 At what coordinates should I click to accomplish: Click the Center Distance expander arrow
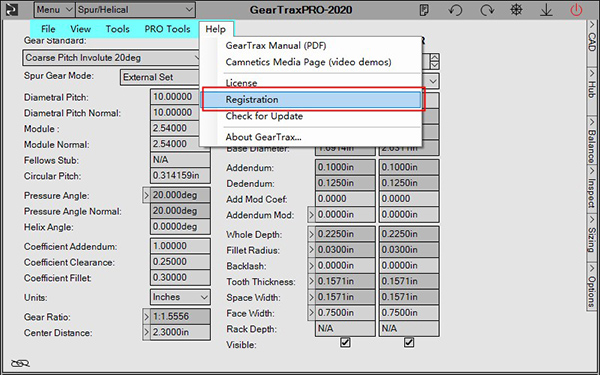pos(146,333)
